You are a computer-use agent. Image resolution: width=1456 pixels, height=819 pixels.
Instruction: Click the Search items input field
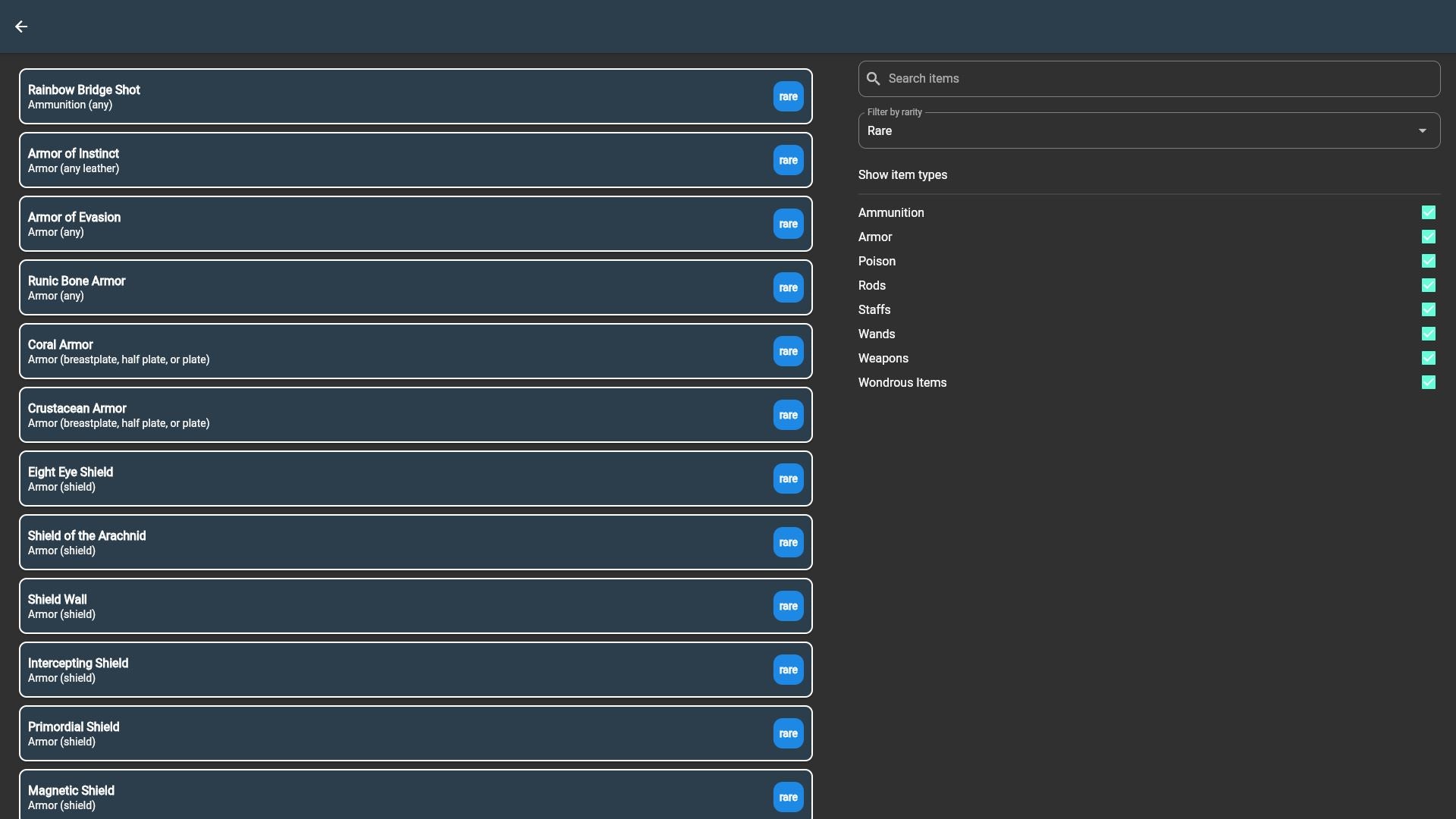1160,79
